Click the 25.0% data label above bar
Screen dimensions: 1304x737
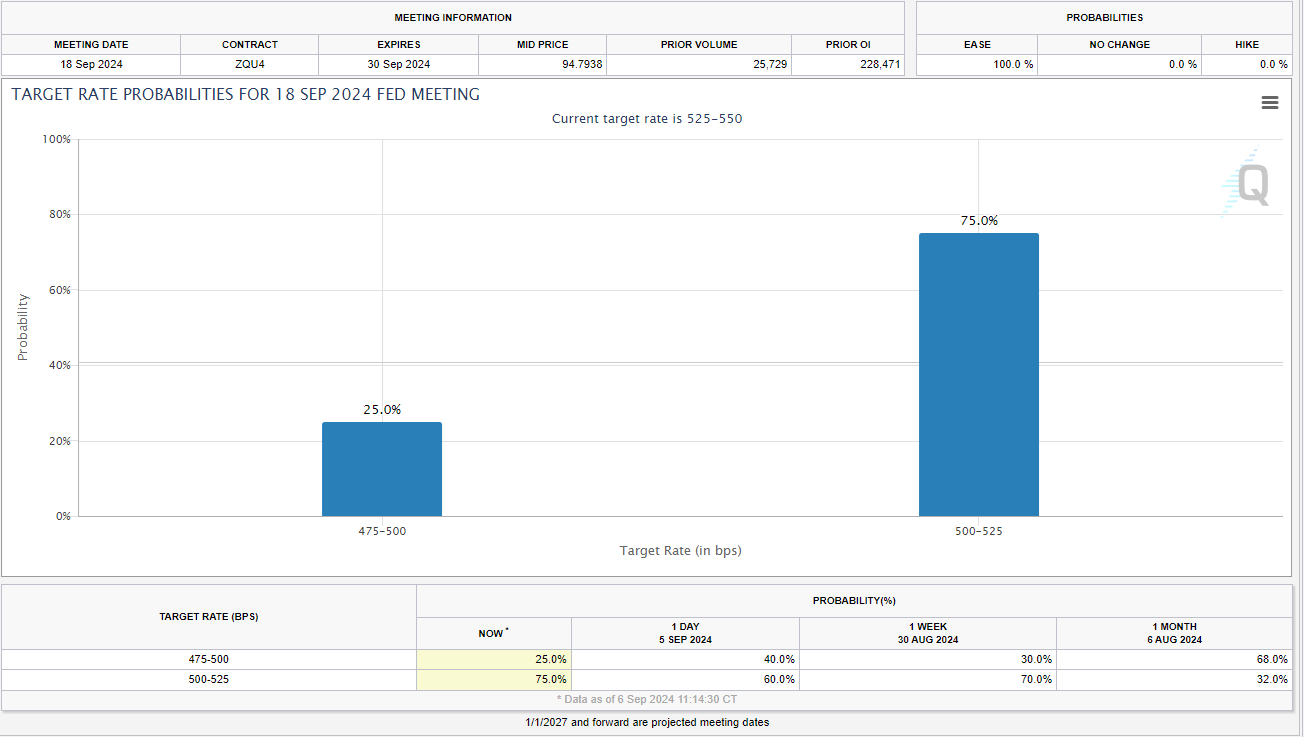tap(382, 410)
